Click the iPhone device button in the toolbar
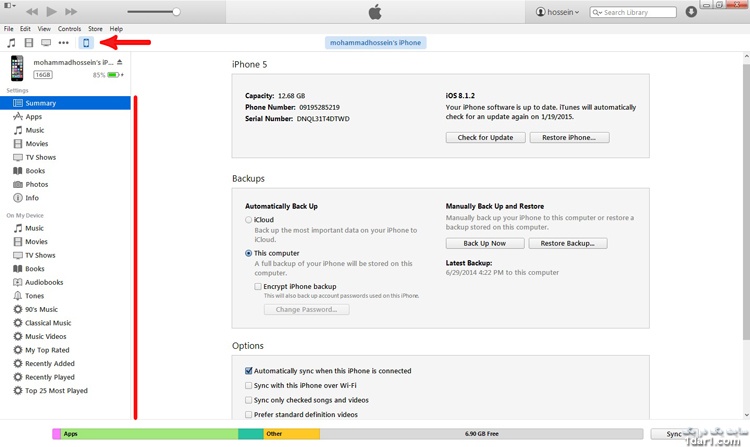Image resolution: width=750 pixels, height=447 pixels. [86, 43]
